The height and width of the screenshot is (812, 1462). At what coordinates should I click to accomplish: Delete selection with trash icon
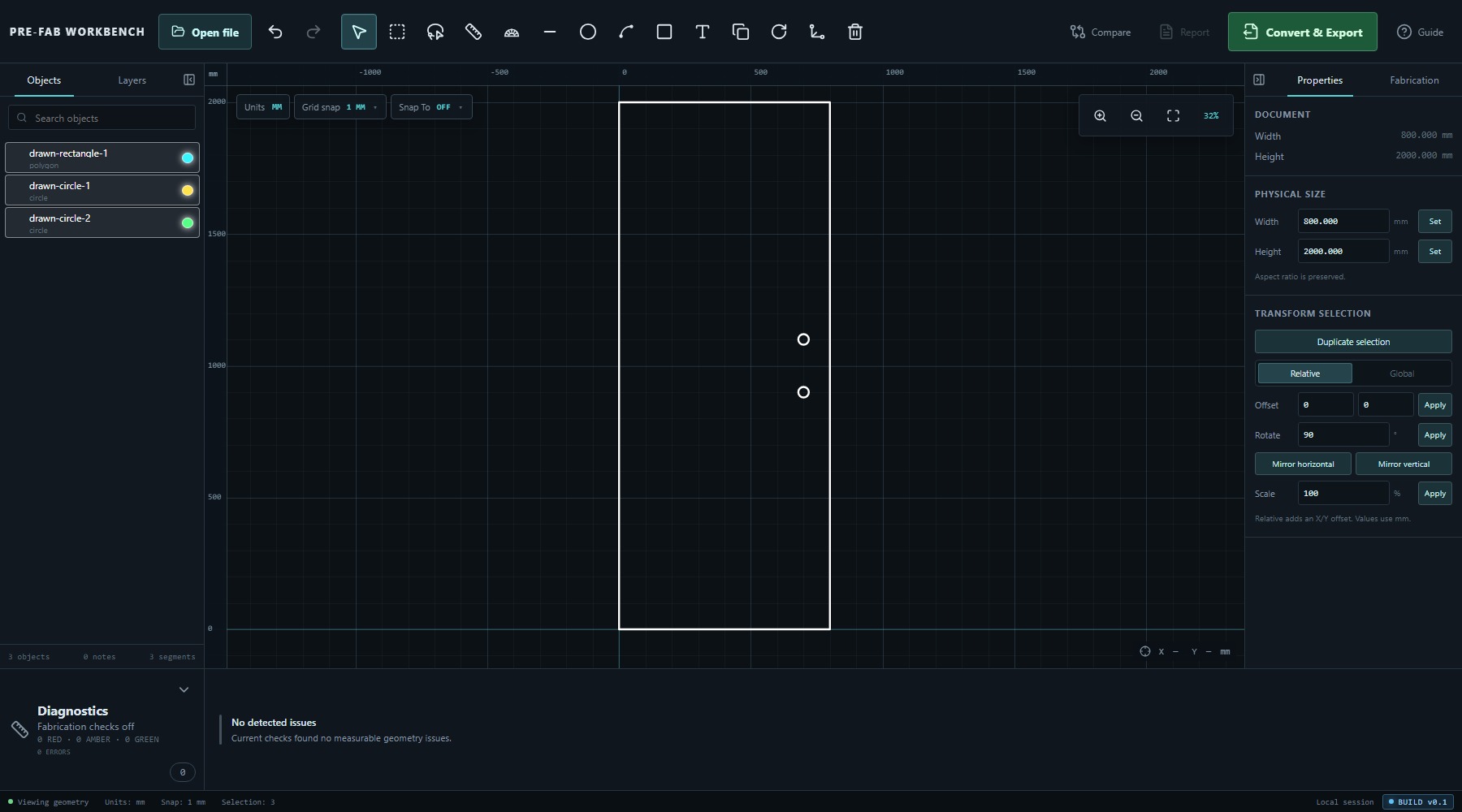[855, 32]
